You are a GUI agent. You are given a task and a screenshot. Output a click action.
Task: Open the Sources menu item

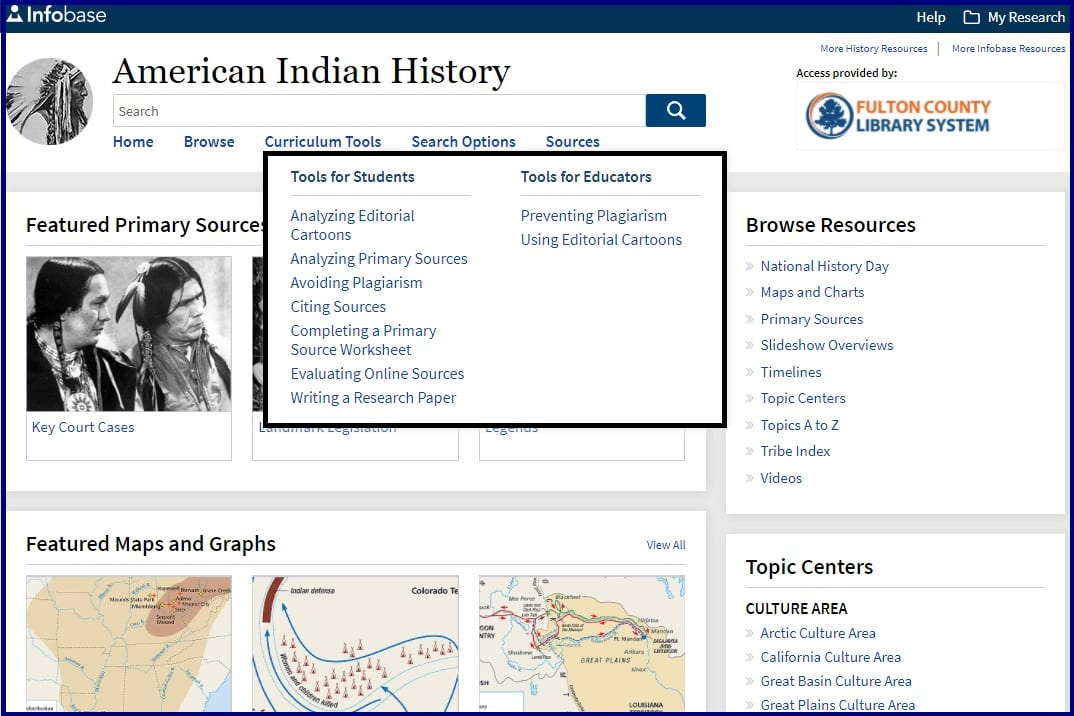[572, 142]
